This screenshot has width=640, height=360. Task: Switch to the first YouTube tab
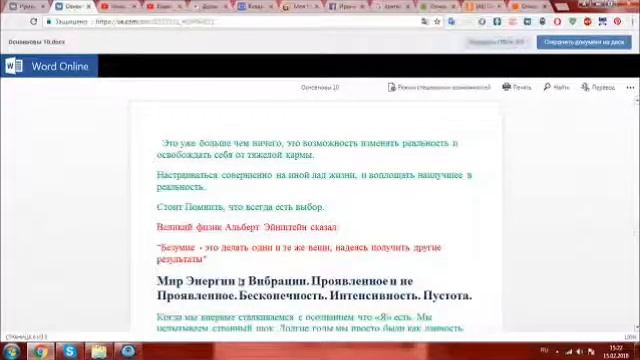click(118, 7)
